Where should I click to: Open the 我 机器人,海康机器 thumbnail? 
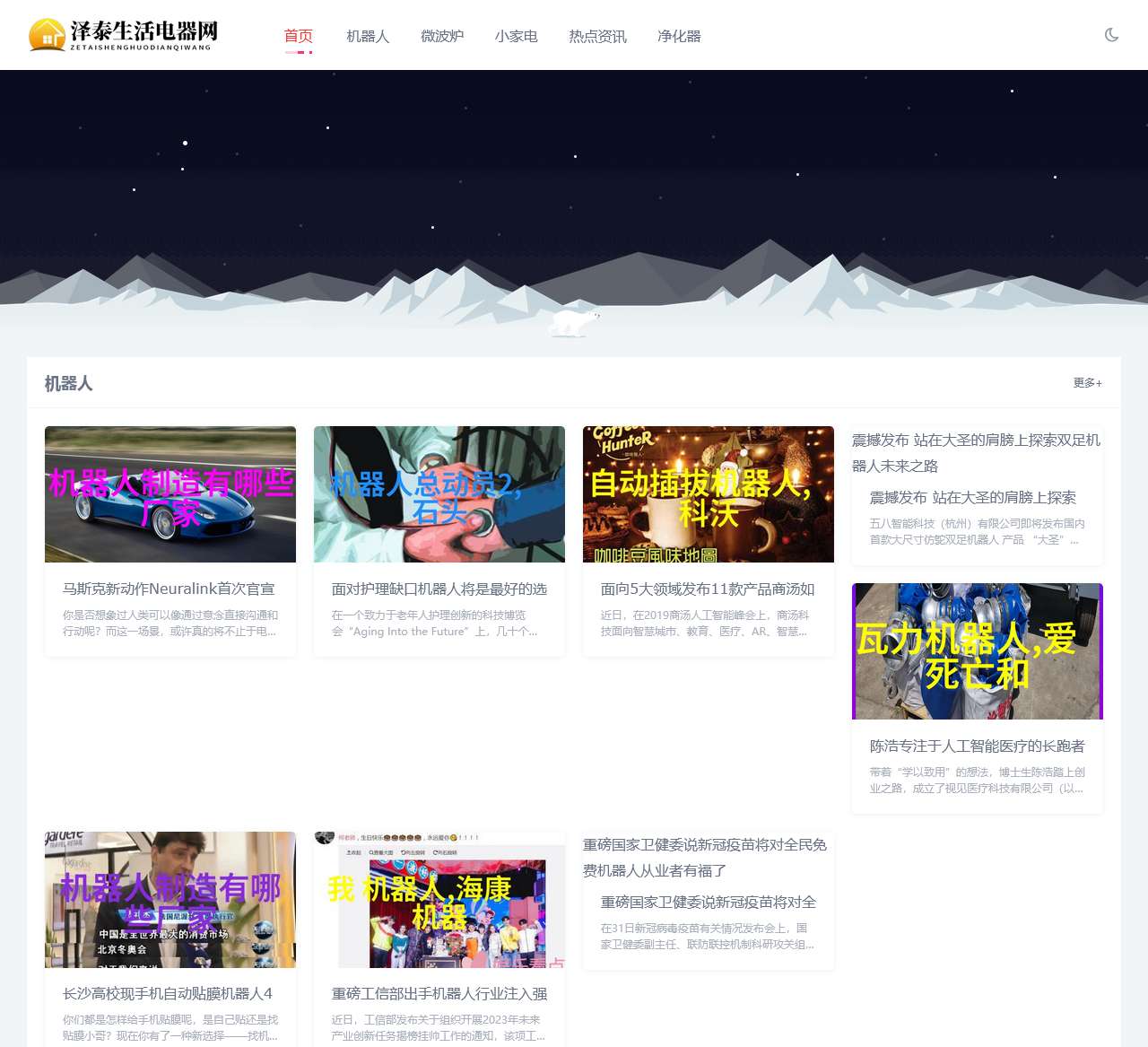click(x=439, y=900)
